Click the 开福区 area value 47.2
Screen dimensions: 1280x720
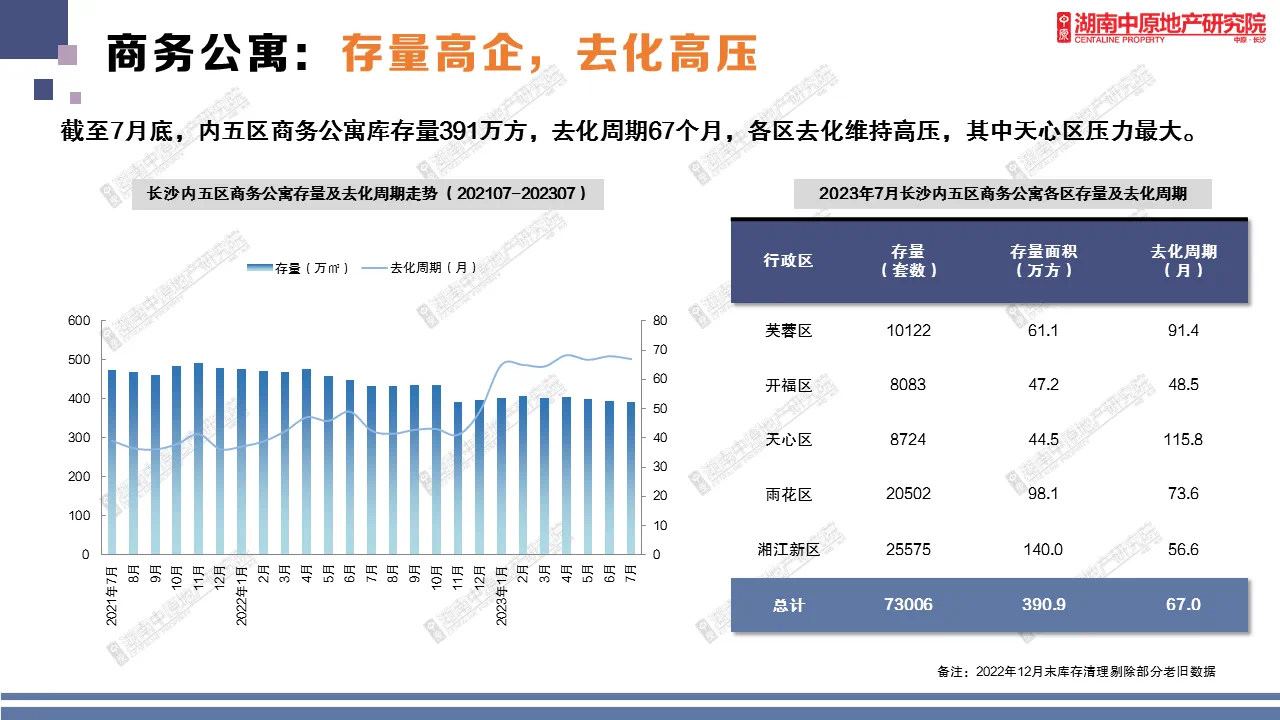[x=1043, y=385]
